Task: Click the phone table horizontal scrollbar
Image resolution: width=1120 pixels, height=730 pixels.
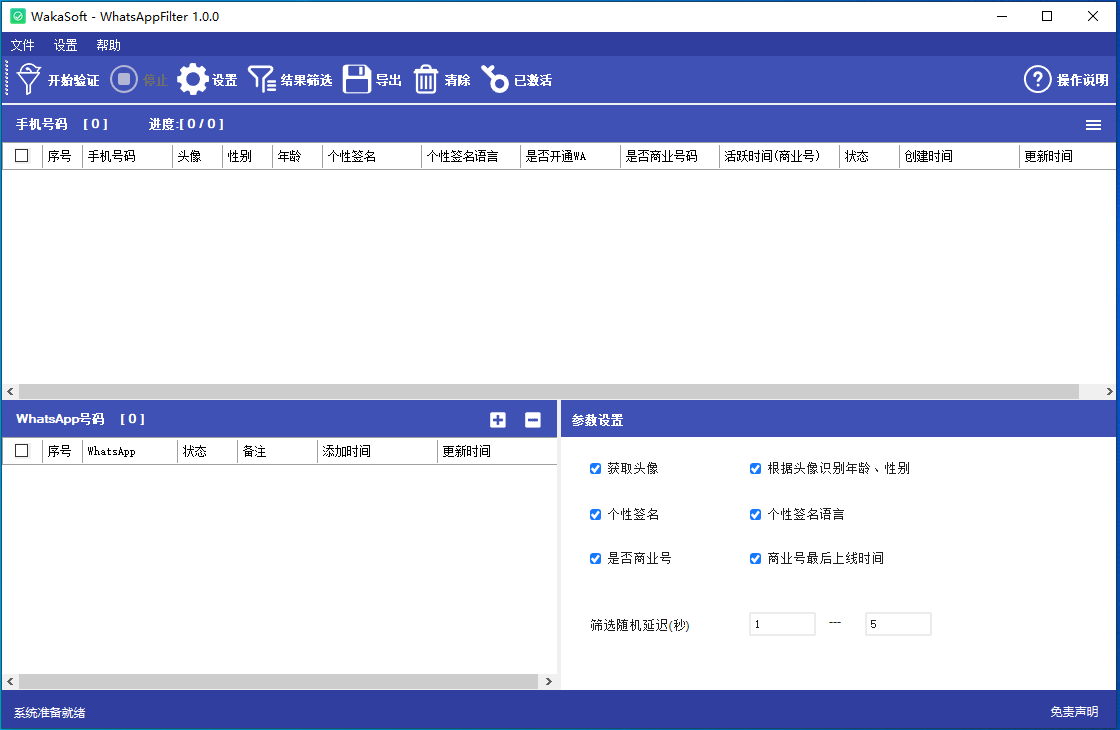Action: [x=548, y=391]
